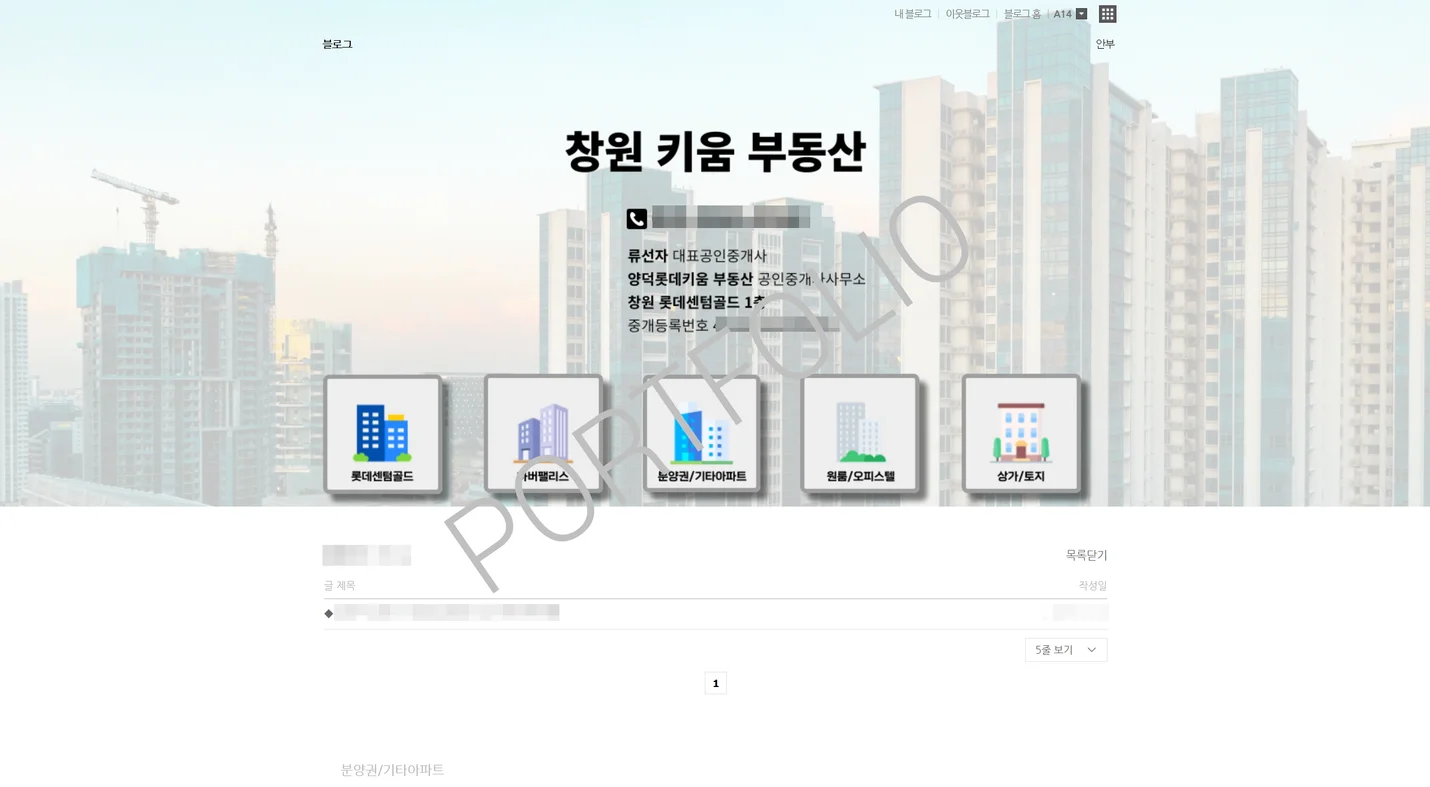Visit 블로그 홈
1430x787 pixels.
[x=1021, y=14]
